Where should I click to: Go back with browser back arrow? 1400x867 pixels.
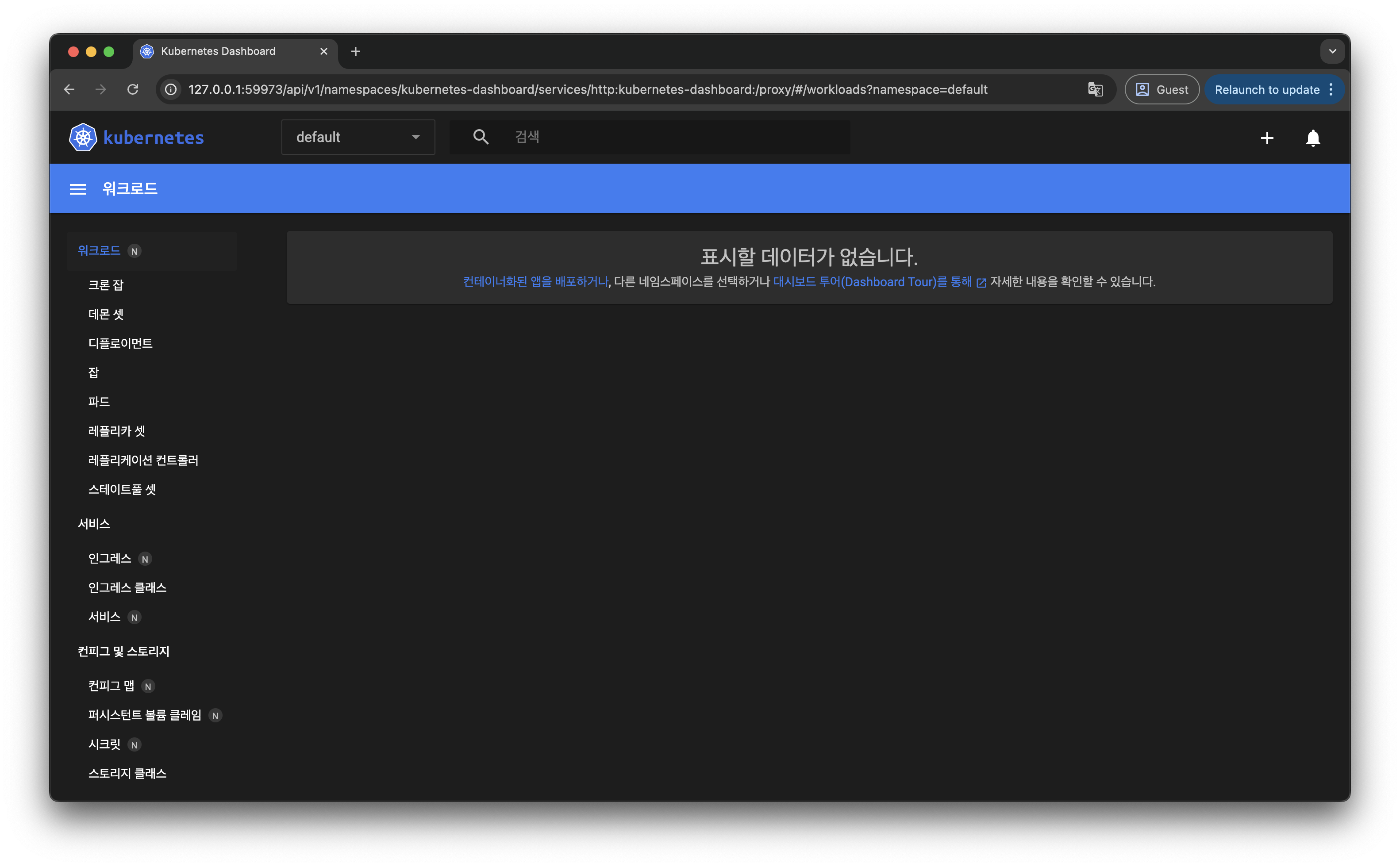tap(69, 90)
